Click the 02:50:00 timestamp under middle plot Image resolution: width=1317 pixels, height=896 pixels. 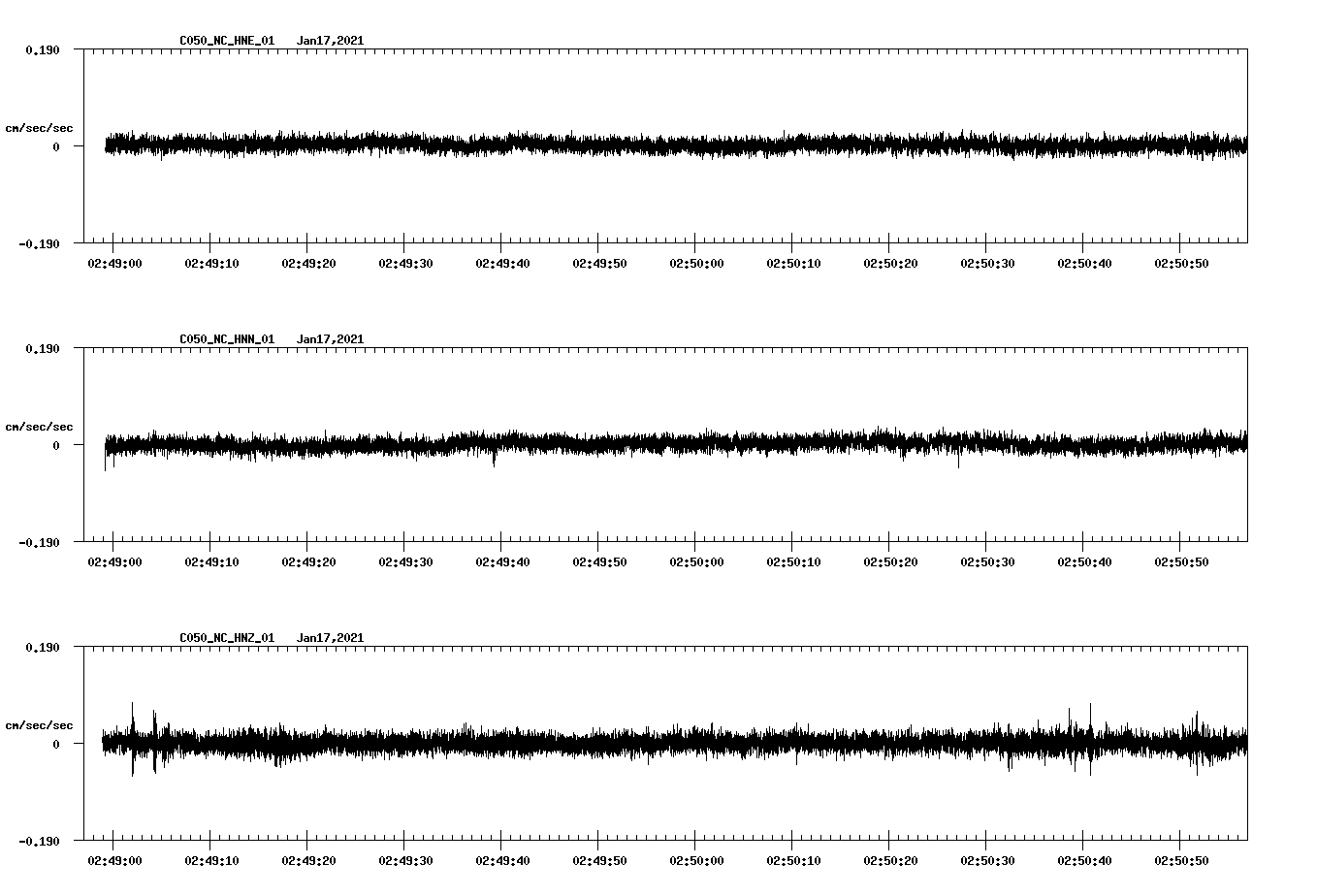click(694, 560)
